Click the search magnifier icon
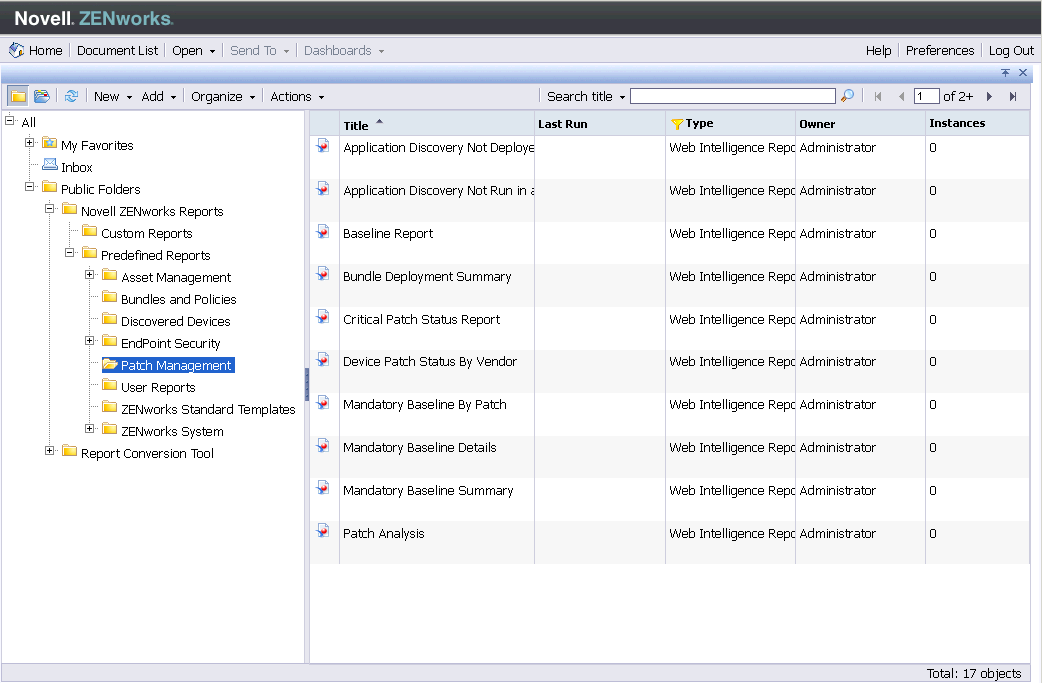The height and width of the screenshot is (683, 1043). [847, 96]
